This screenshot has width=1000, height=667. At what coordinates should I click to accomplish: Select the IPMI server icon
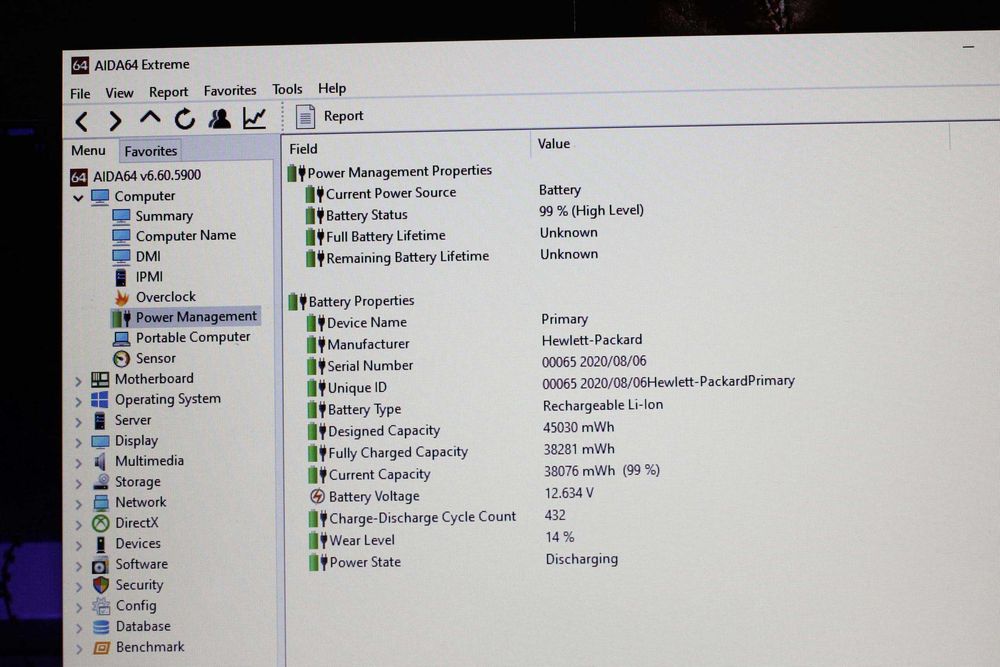click(121, 277)
